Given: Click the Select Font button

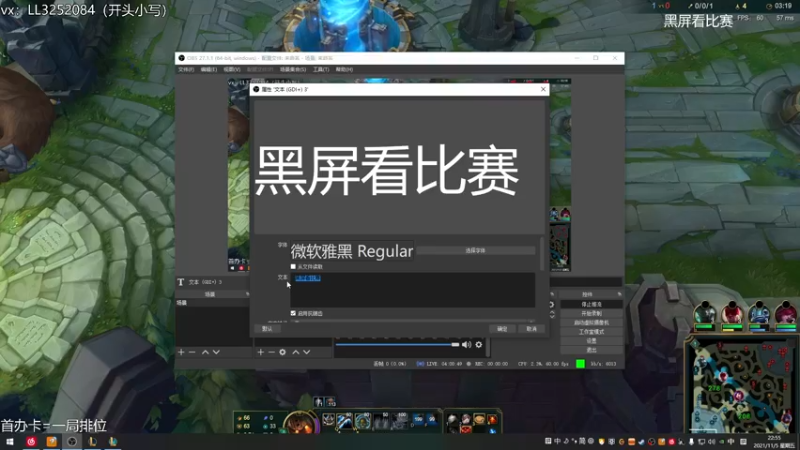Looking at the screenshot, I should 476,251.
